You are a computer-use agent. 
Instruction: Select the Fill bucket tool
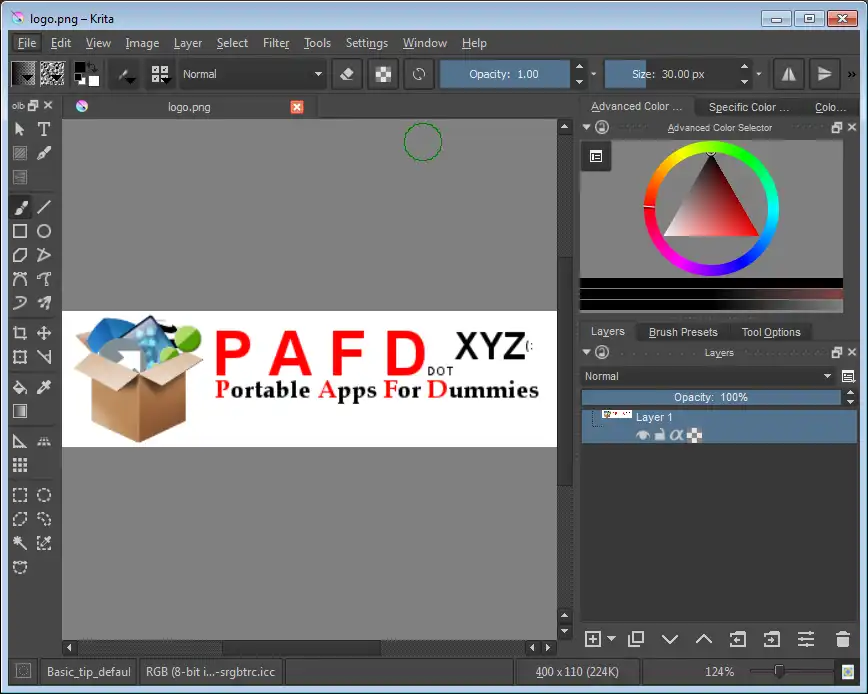coord(20,387)
